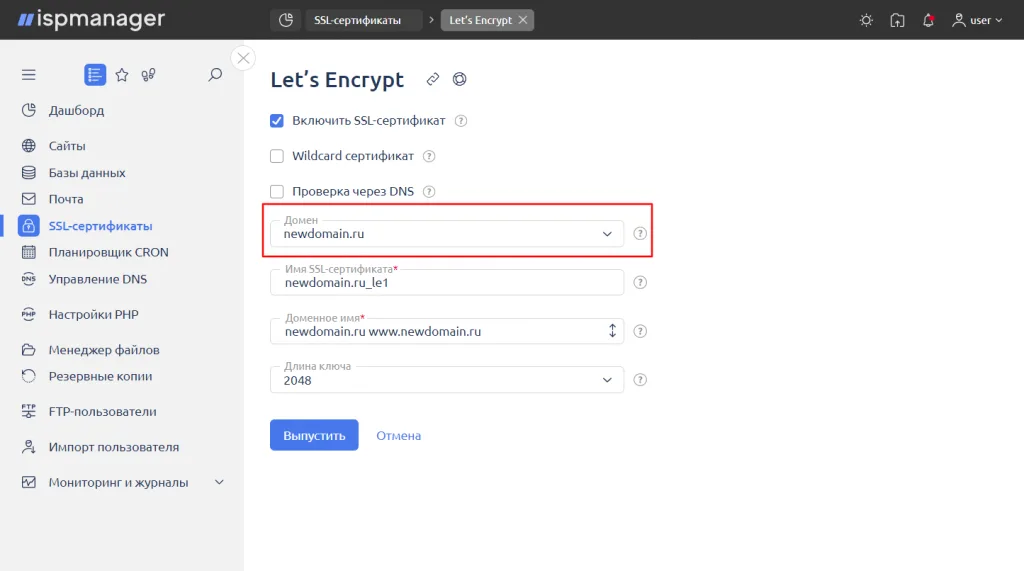Open the Домен dropdown
Viewport: 1024px width, 571px height.
[447, 233]
